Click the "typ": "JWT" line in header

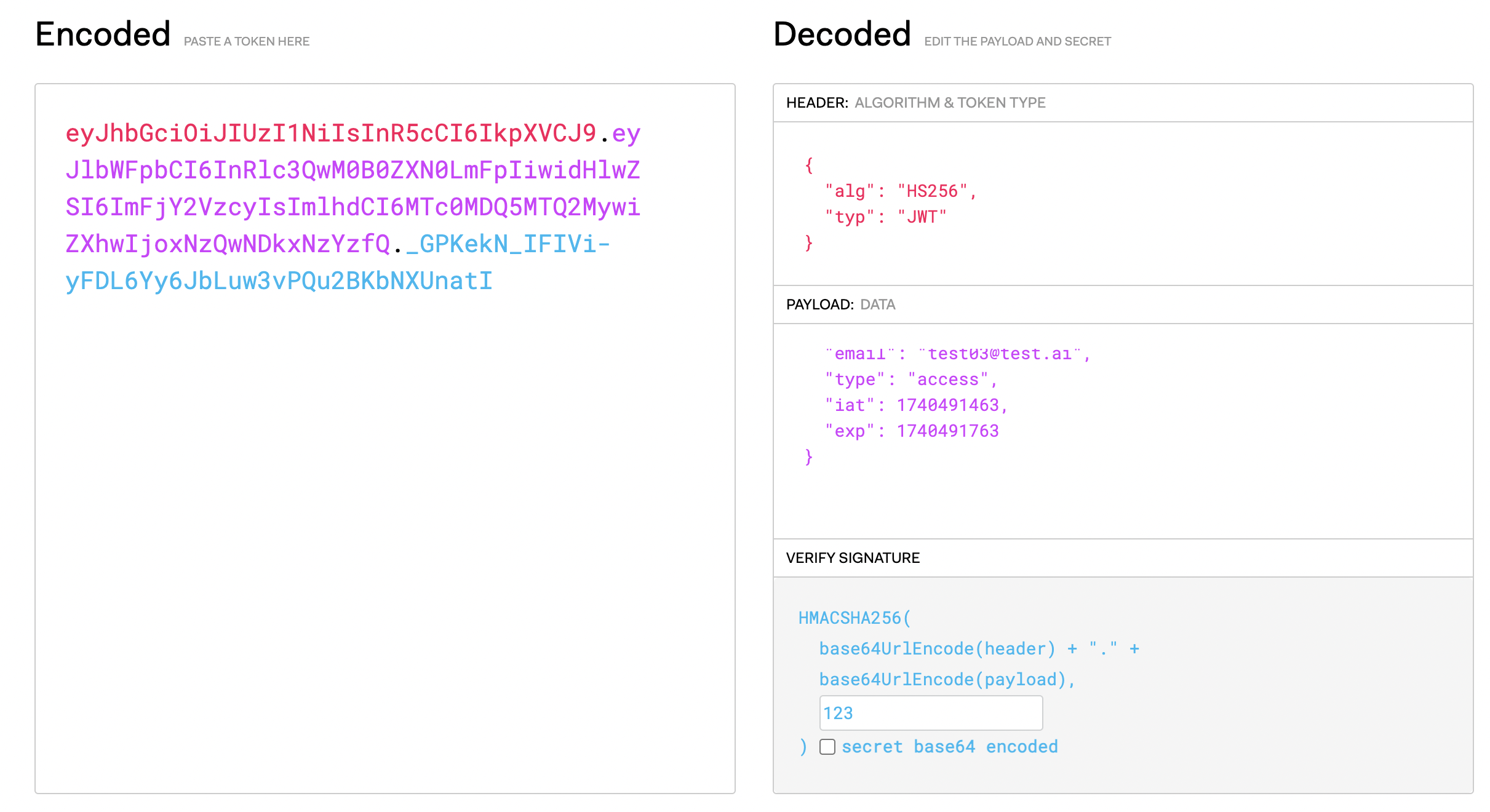click(x=885, y=217)
